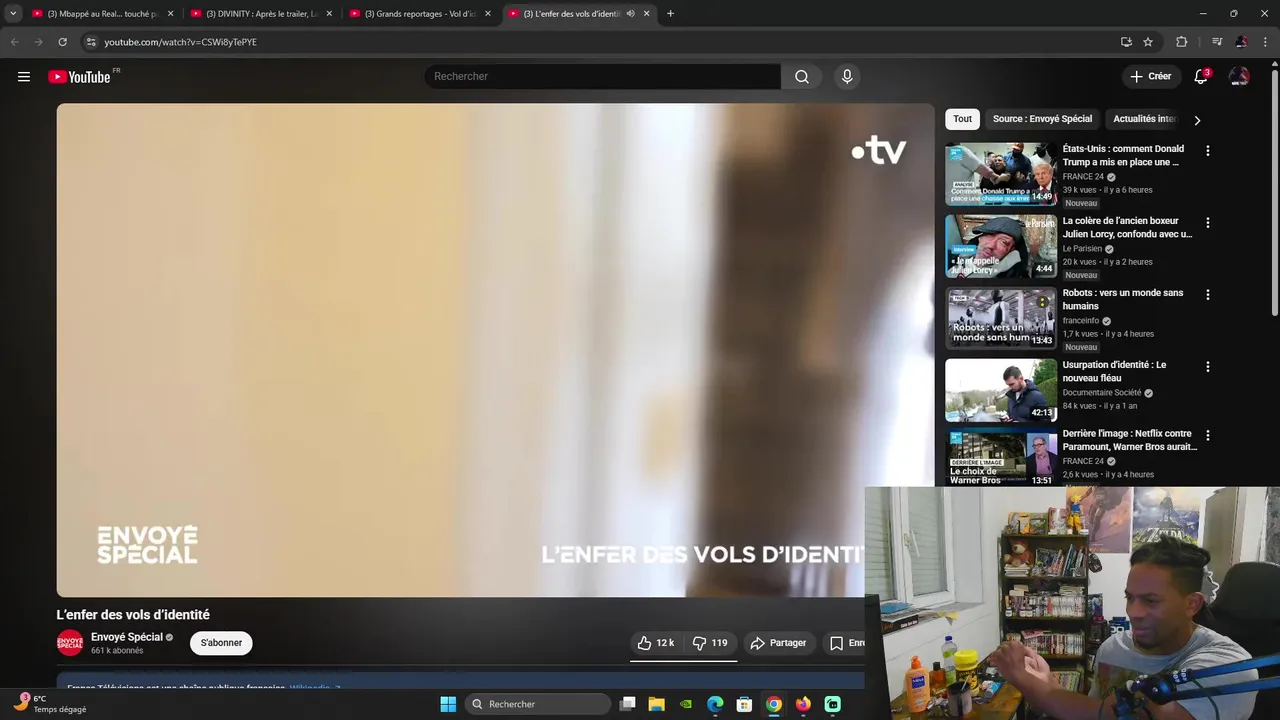This screenshot has width=1280, height=720.
Task: Click the 661 k abonnés text
Action: pyautogui.click(x=117, y=651)
